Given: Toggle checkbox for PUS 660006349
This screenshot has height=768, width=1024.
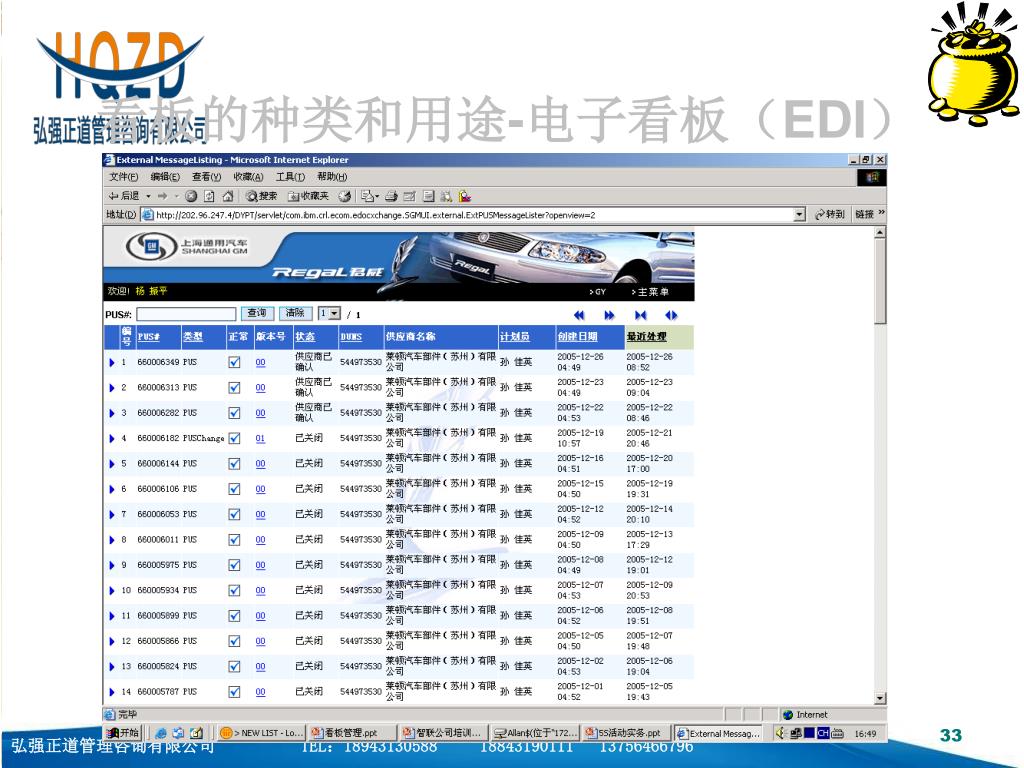Looking at the screenshot, I should [234, 362].
